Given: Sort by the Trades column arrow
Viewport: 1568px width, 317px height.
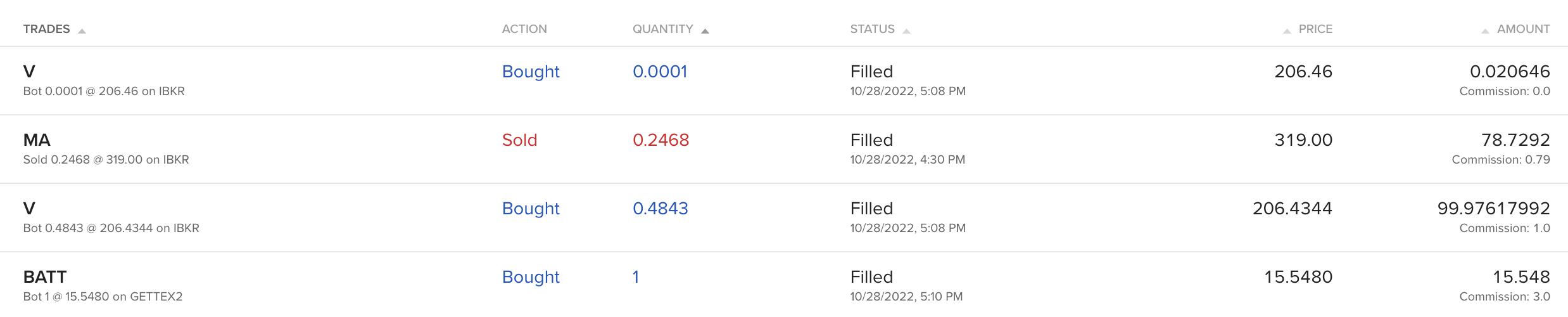Looking at the screenshot, I should (82, 30).
